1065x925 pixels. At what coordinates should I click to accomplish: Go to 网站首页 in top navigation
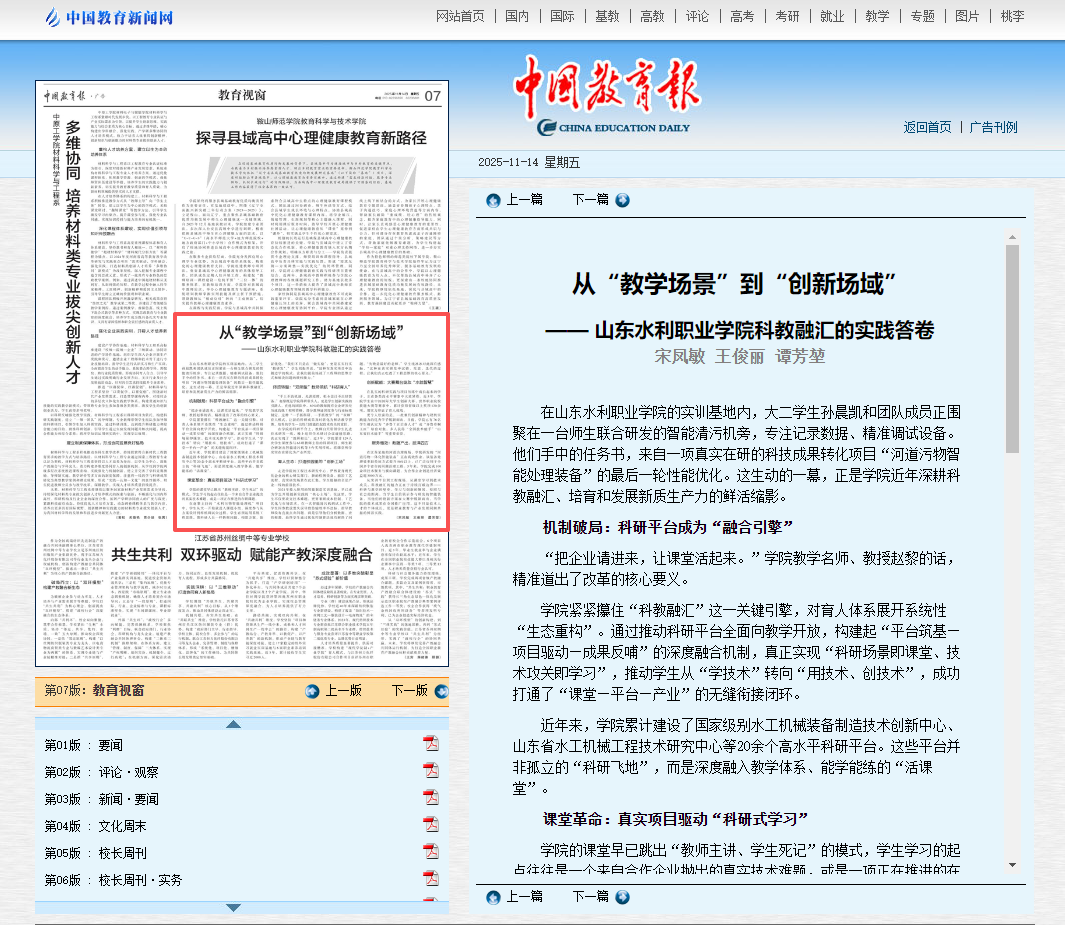click(x=460, y=16)
